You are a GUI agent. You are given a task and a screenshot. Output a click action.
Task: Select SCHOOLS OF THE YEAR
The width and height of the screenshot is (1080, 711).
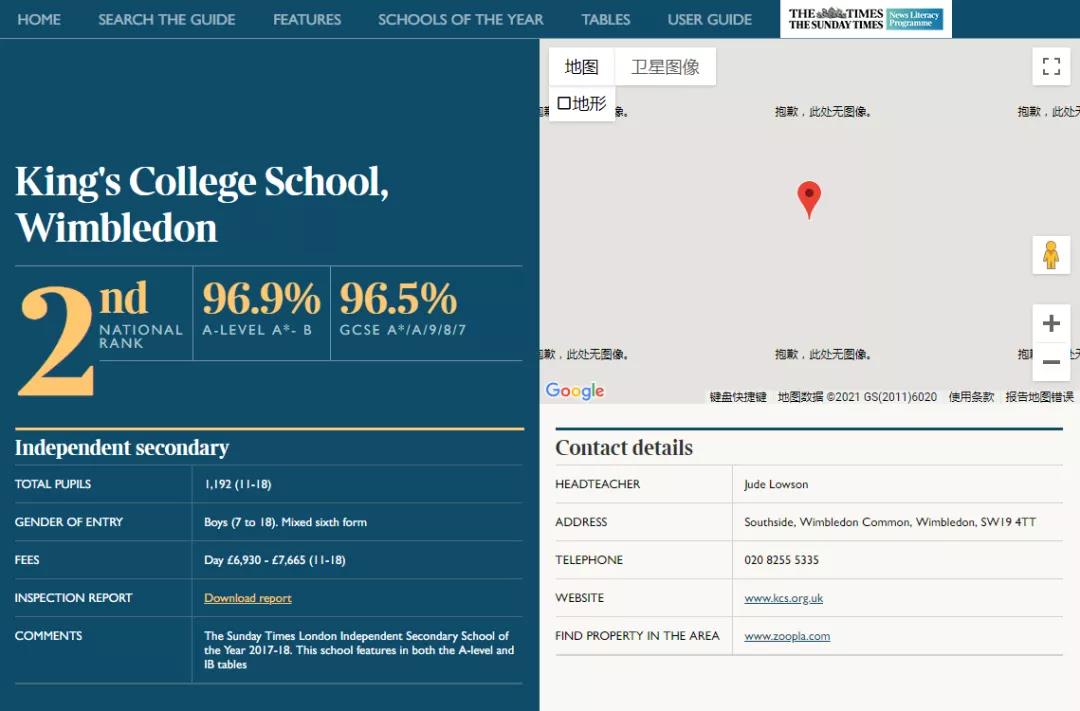[x=461, y=19]
